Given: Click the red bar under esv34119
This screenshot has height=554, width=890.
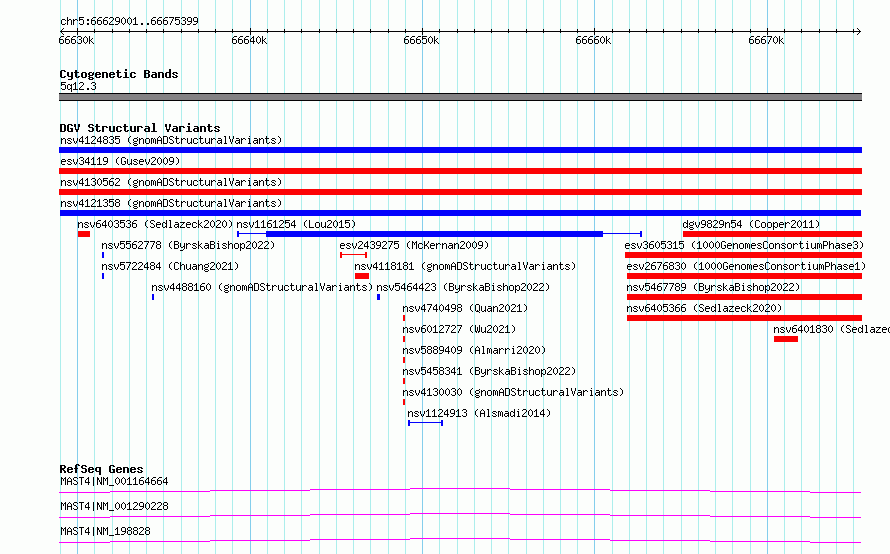Looking at the screenshot, I should 460,171.
